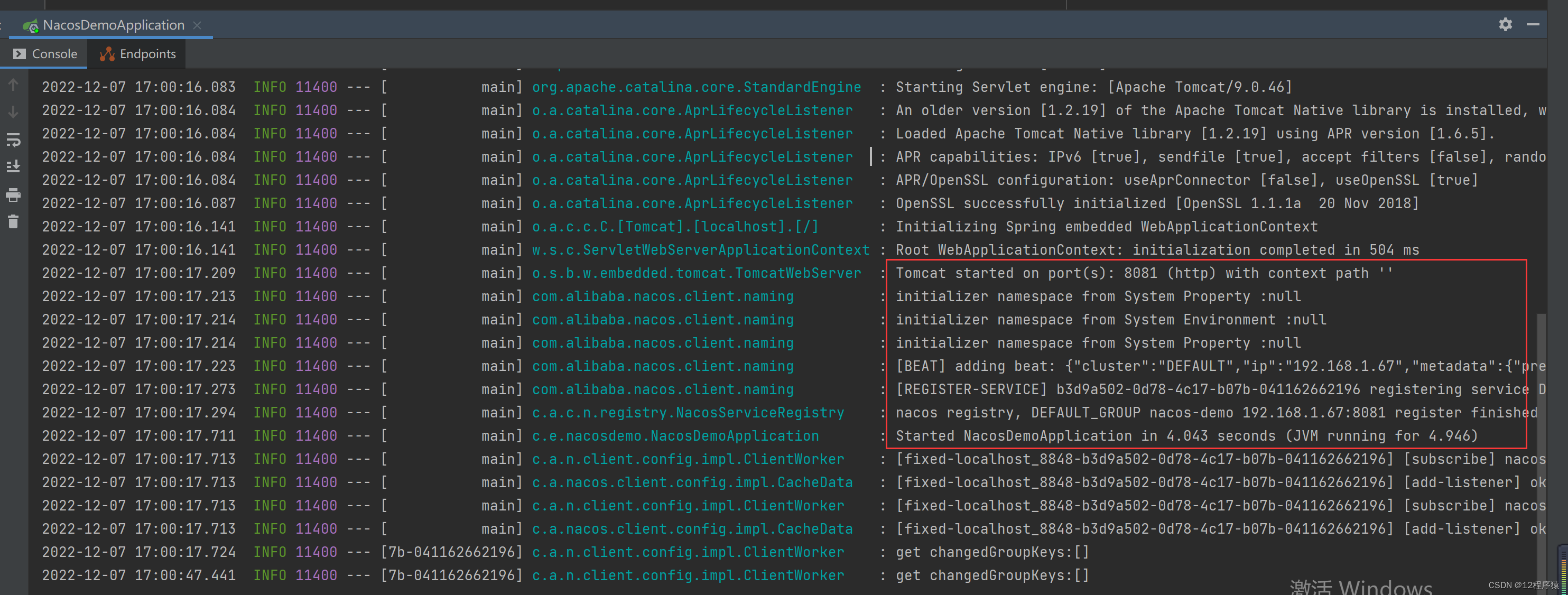The width and height of the screenshot is (1568, 595).
Task: Click 'OpenSSL successfully initialized' log message
Action: click(x=1157, y=203)
